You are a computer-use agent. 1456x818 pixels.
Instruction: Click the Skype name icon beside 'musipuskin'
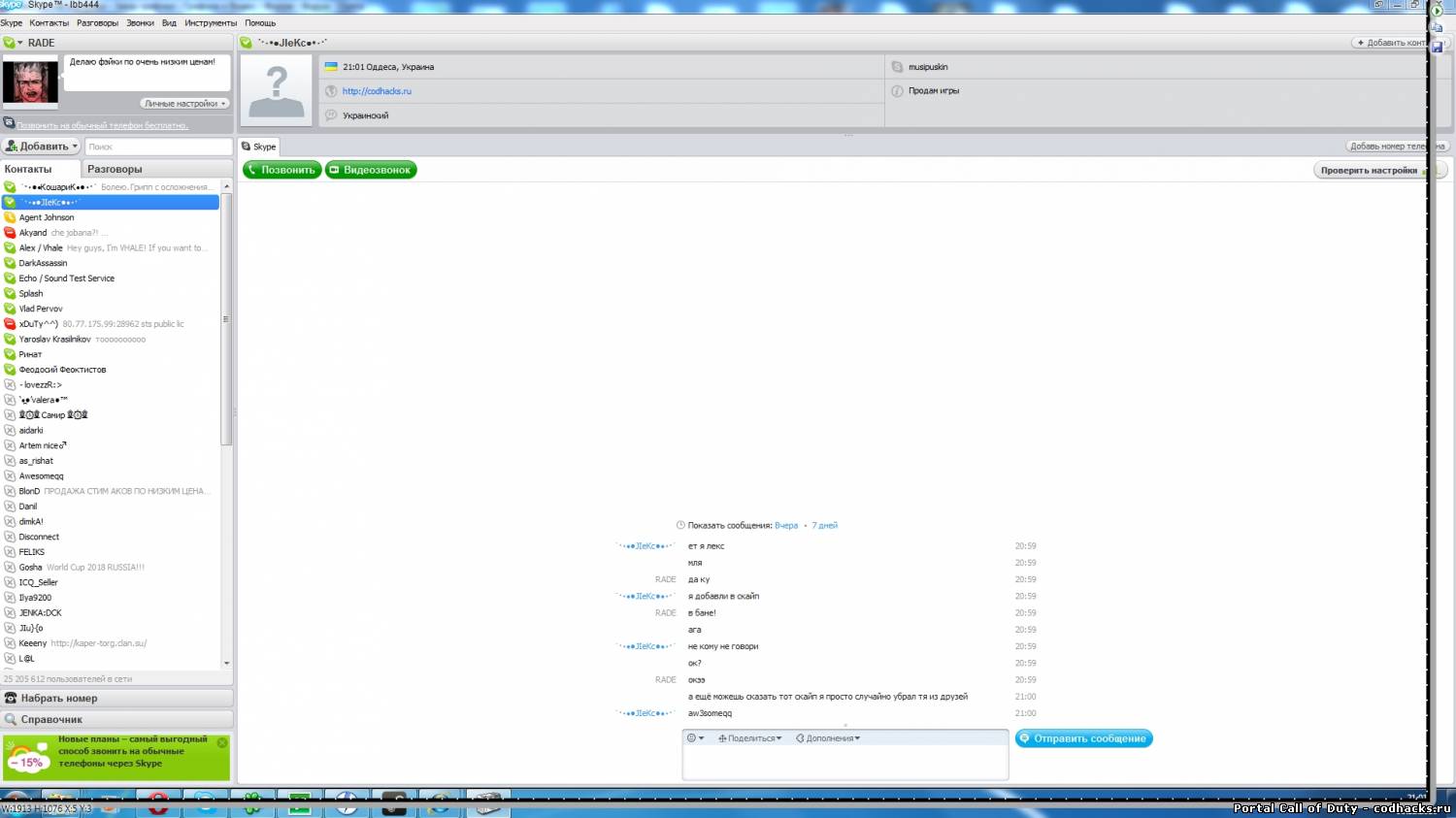pyautogui.click(x=897, y=67)
